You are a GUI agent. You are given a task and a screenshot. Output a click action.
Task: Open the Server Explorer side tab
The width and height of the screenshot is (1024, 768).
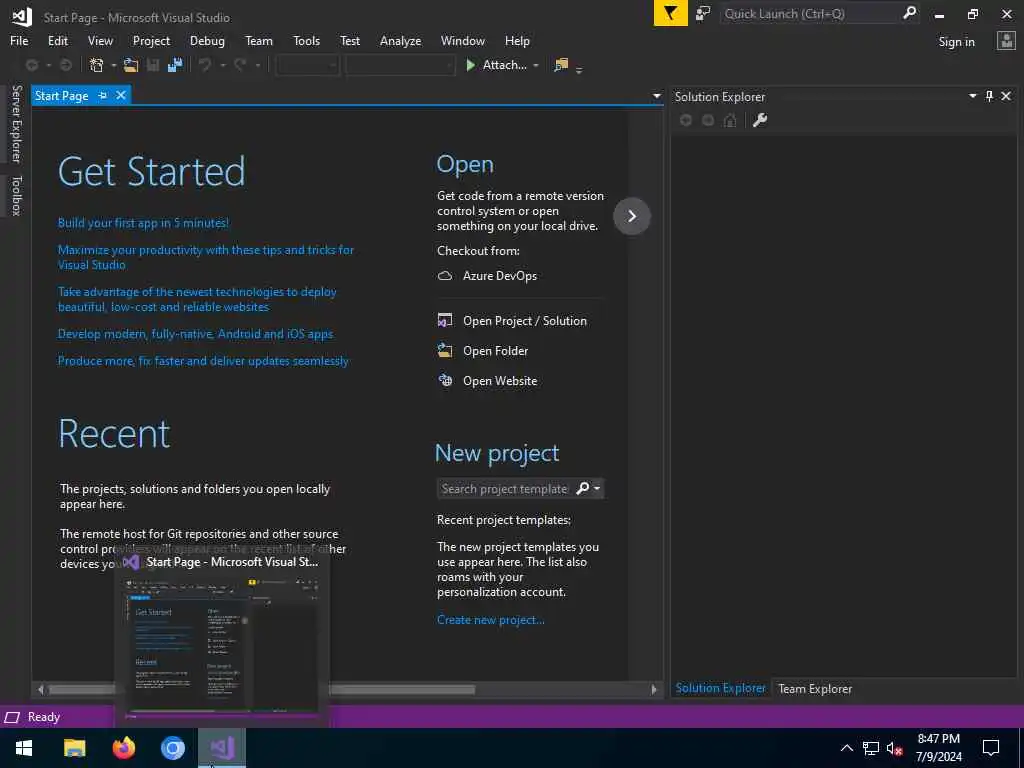(x=16, y=124)
